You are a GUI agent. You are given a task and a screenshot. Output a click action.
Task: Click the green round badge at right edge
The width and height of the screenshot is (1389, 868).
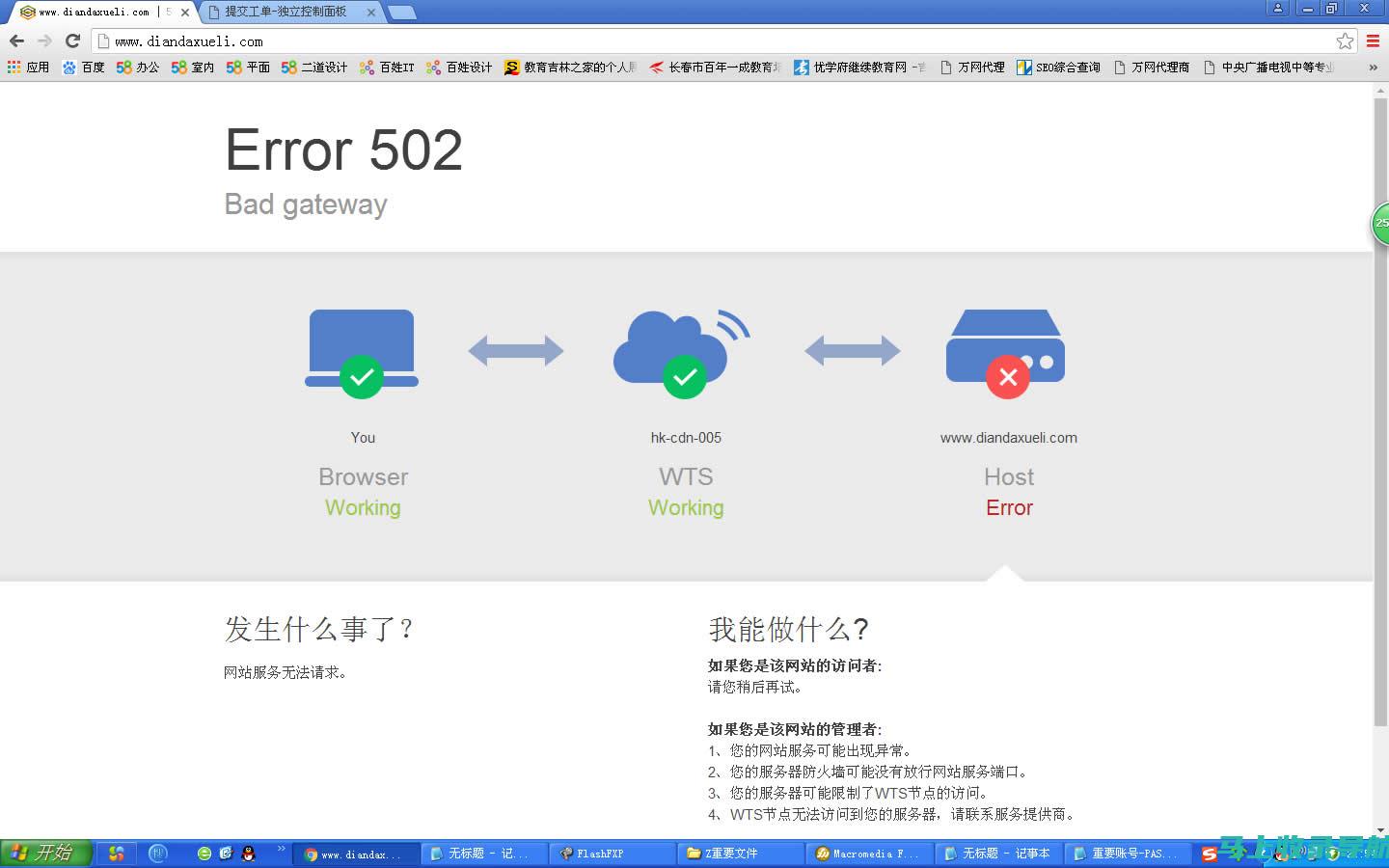(1380, 224)
